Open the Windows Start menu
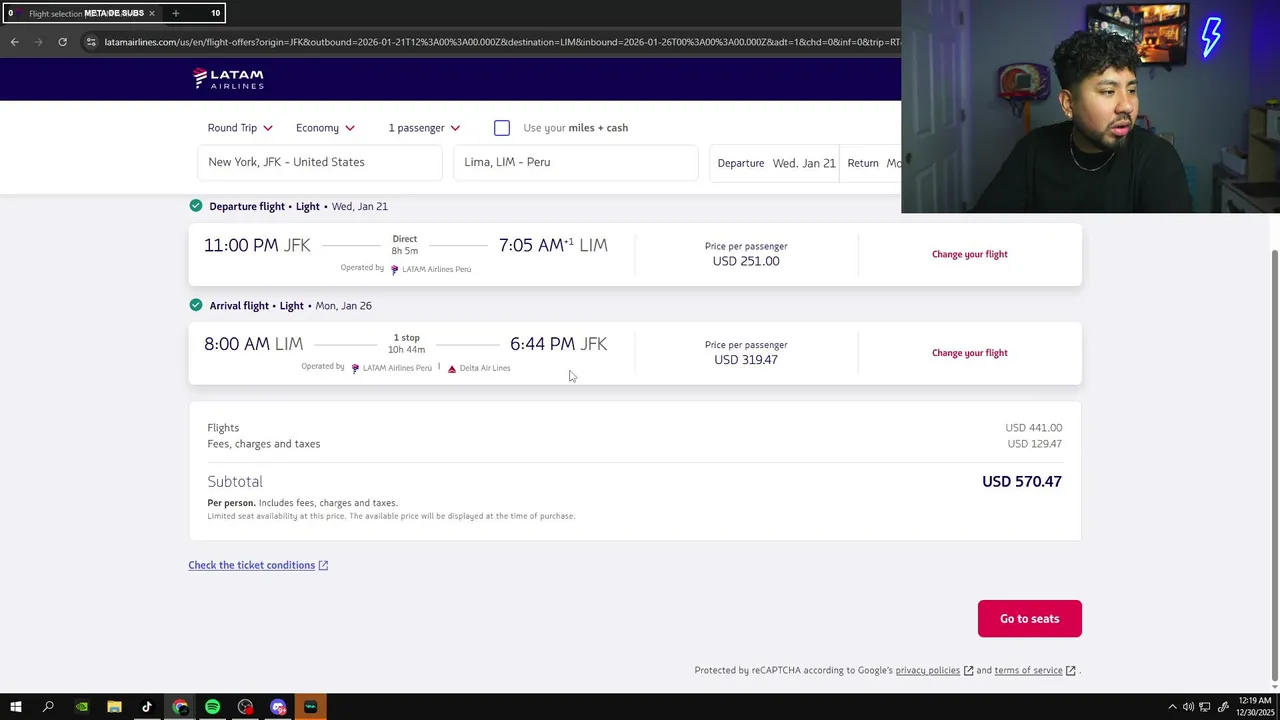This screenshot has width=1280, height=720. click(15, 707)
